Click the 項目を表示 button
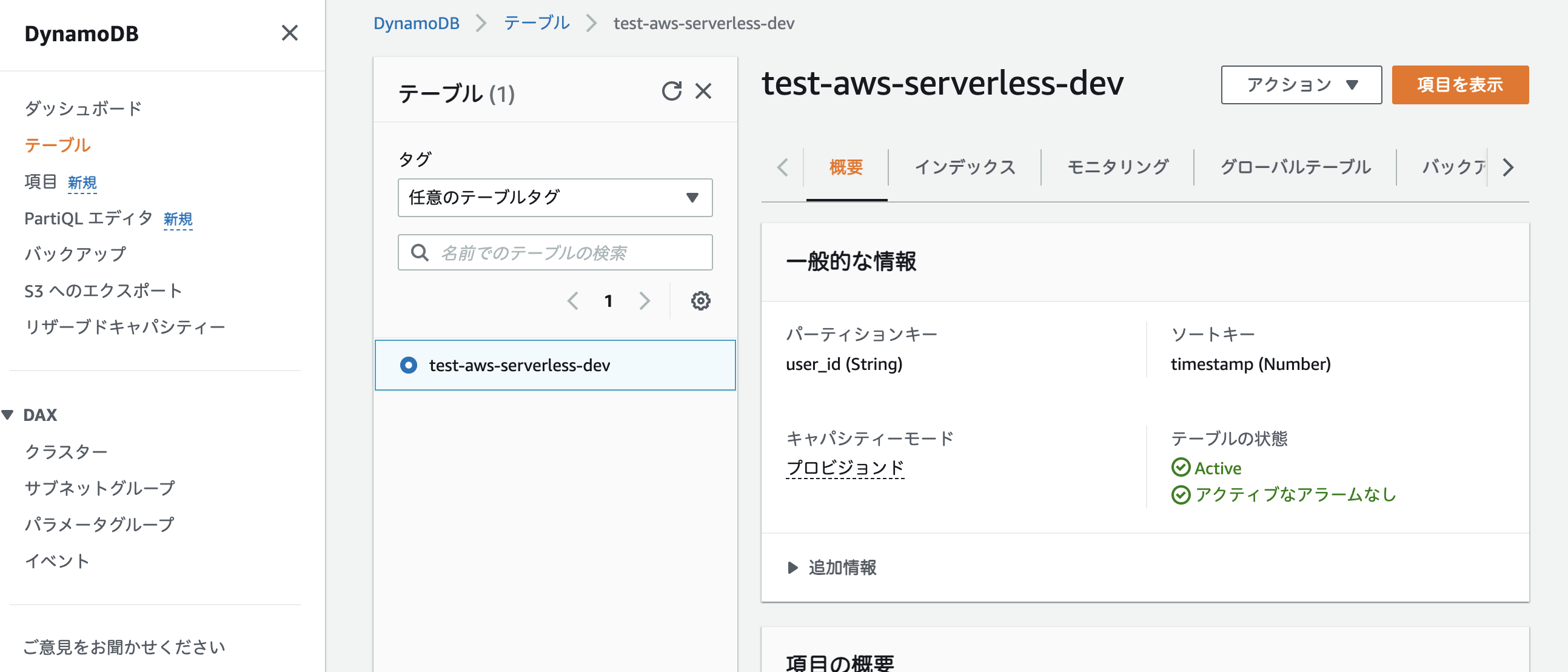Image resolution: width=1568 pixels, height=672 pixels. point(1460,85)
